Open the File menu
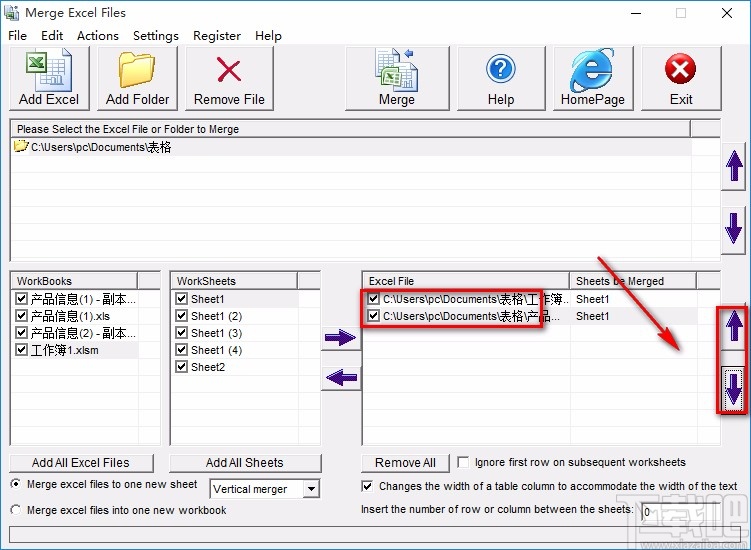The width and height of the screenshot is (751, 550). pyautogui.click(x=17, y=36)
